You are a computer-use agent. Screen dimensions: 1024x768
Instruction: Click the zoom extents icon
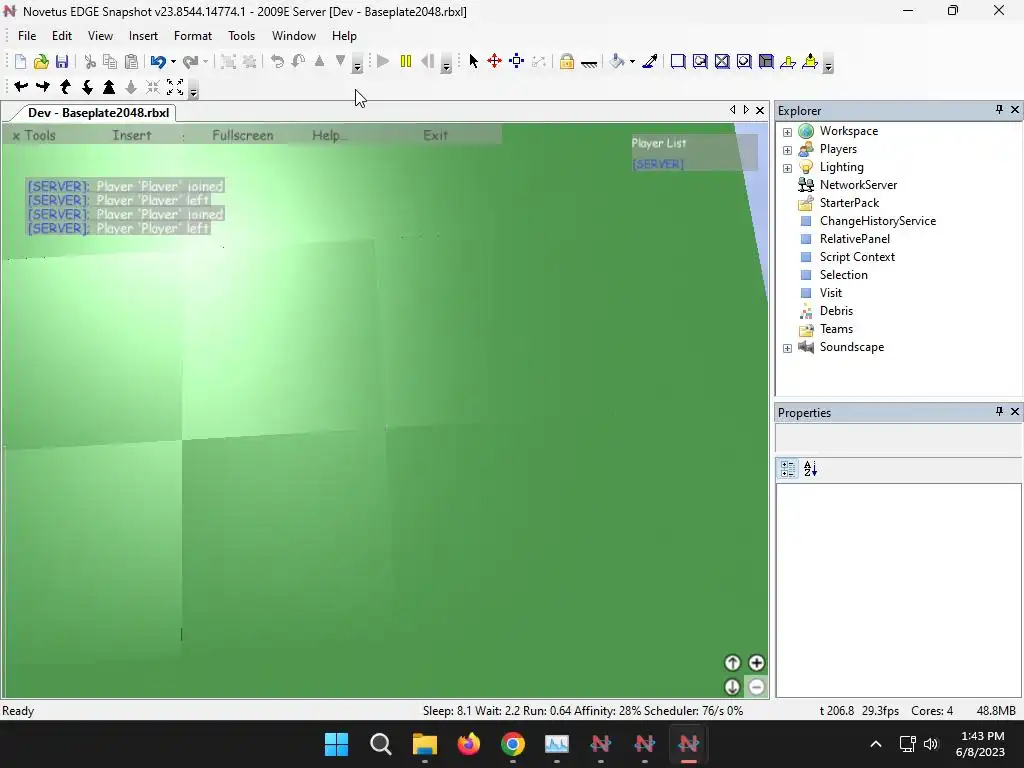coord(175,86)
